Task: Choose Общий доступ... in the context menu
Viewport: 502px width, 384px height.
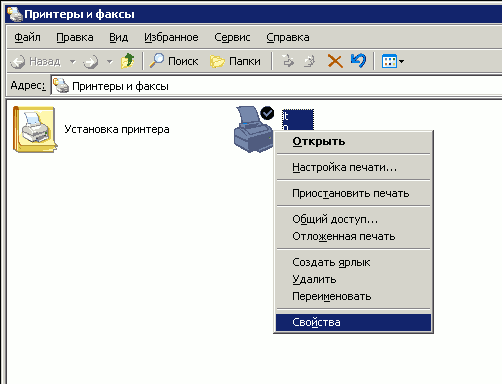Action: click(x=353, y=219)
